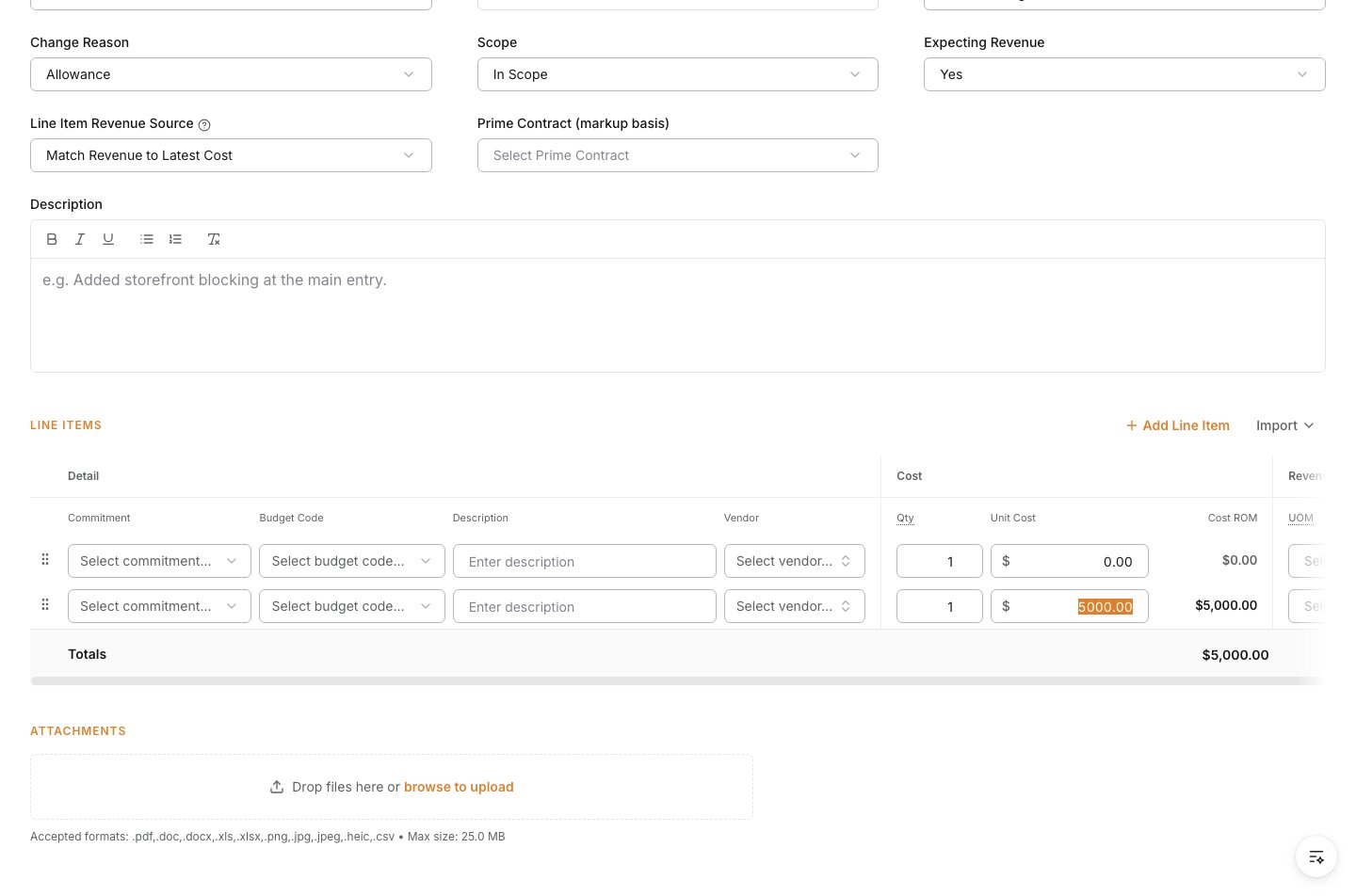Click the Accepted formats note text
Viewport: 1356px width, 896px height.
click(x=267, y=837)
